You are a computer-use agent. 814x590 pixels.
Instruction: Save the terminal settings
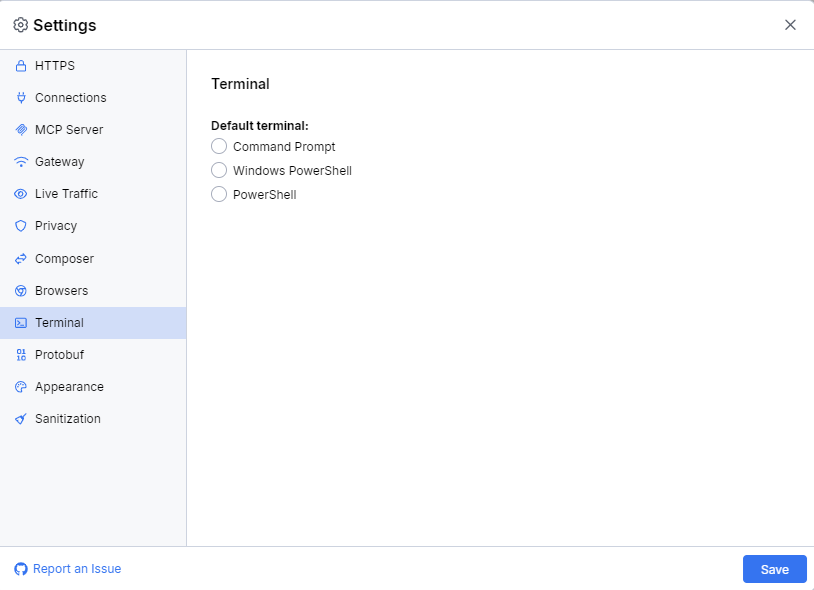point(774,568)
